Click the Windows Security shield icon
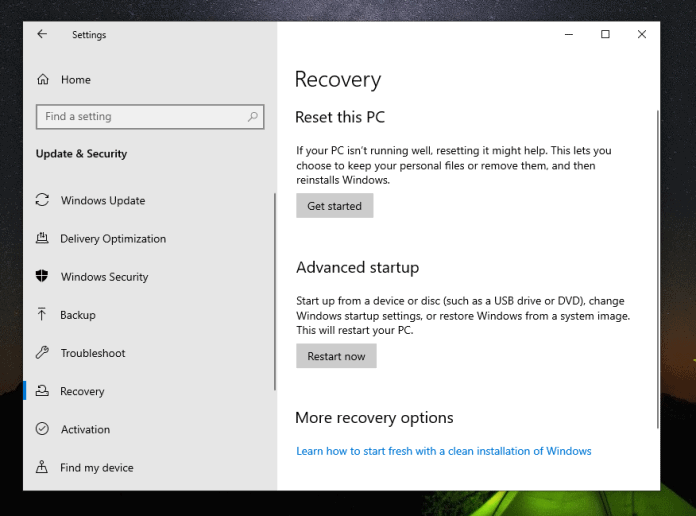Viewport: 696px width, 516px height. pyautogui.click(x=42, y=277)
